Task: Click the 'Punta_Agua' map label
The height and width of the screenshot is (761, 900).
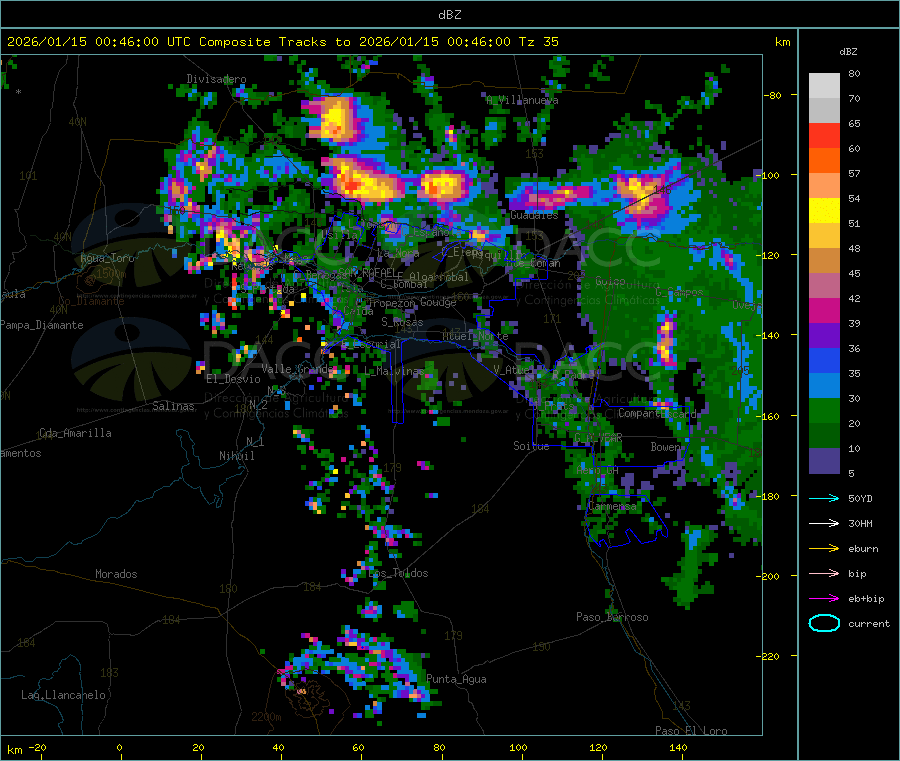Action: pyautogui.click(x=456, y=680)
